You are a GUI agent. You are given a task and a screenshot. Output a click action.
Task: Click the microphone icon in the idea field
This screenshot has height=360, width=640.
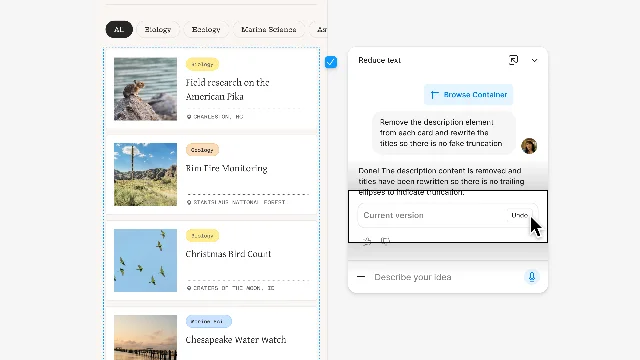(x=532, y=277)
